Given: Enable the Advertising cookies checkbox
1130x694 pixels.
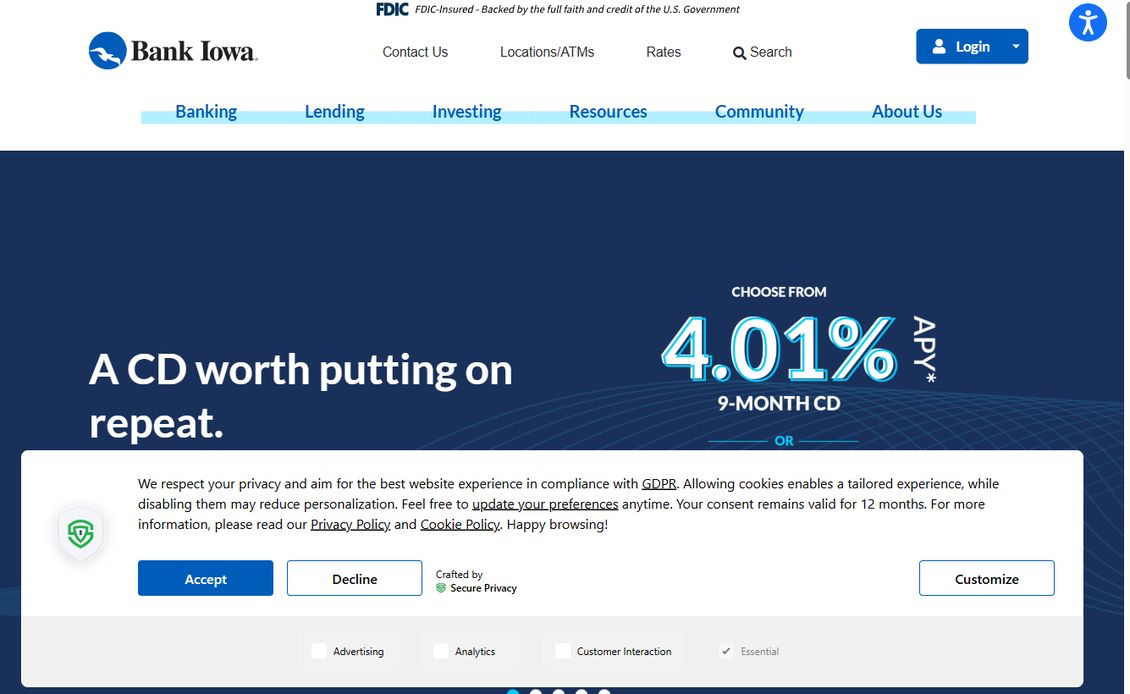Looking at the screenshot, I should coord(319,651).
